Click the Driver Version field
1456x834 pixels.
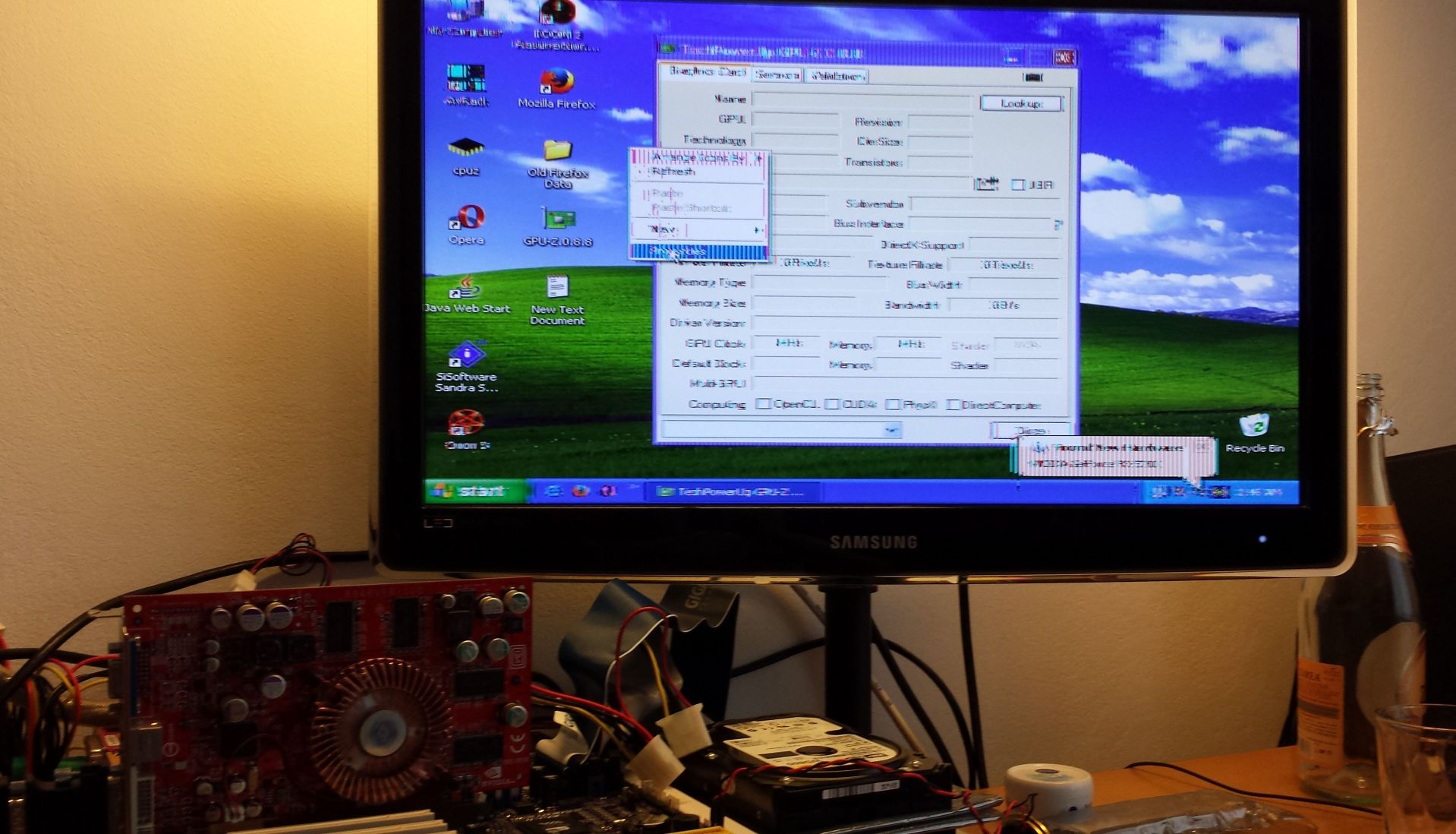pos(906,323)
